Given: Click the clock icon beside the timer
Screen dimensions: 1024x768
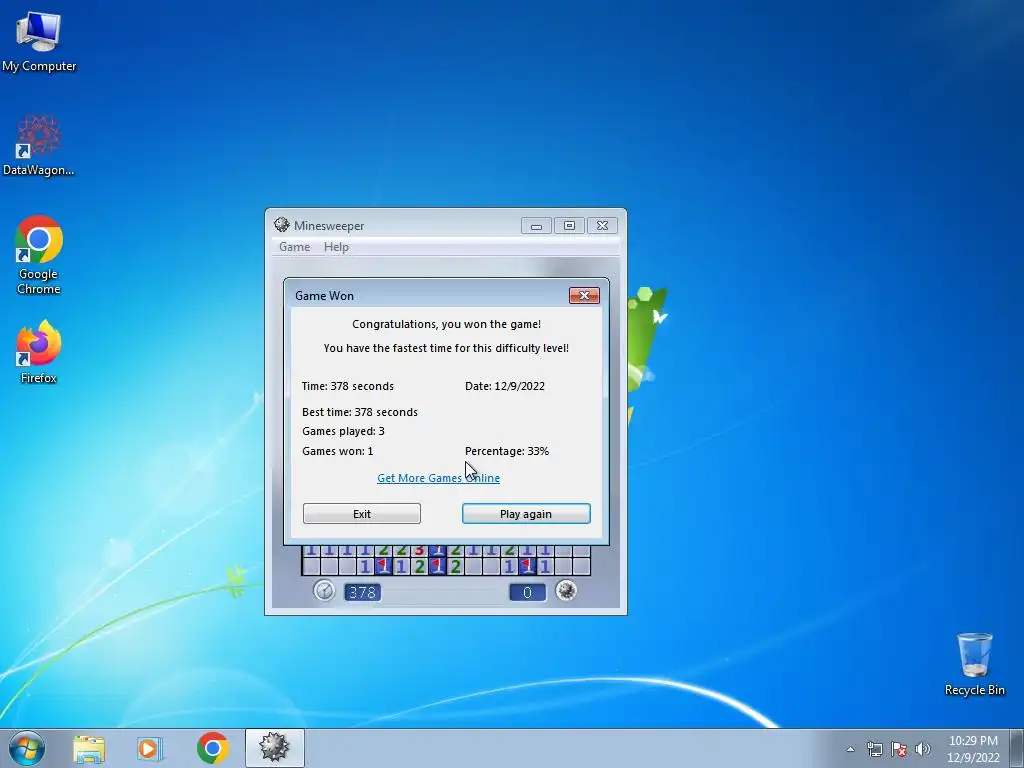Looking at the screenshot, I should tap(325, 591).
